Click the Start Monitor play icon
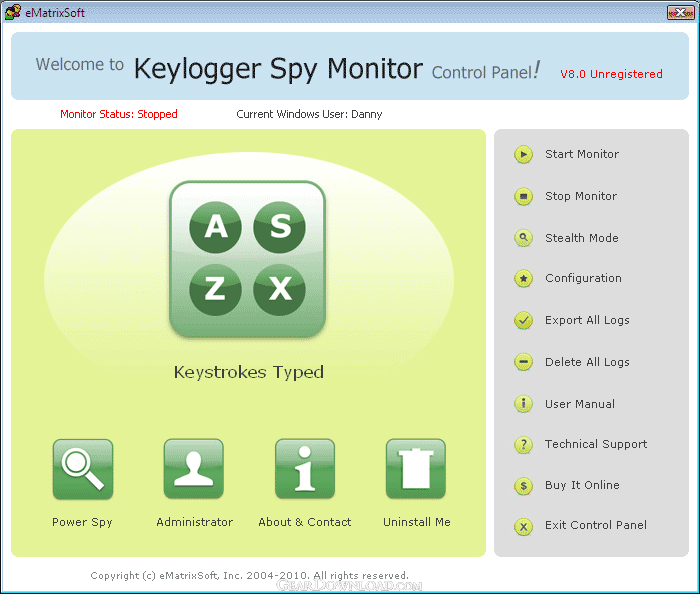 (523, 154)
